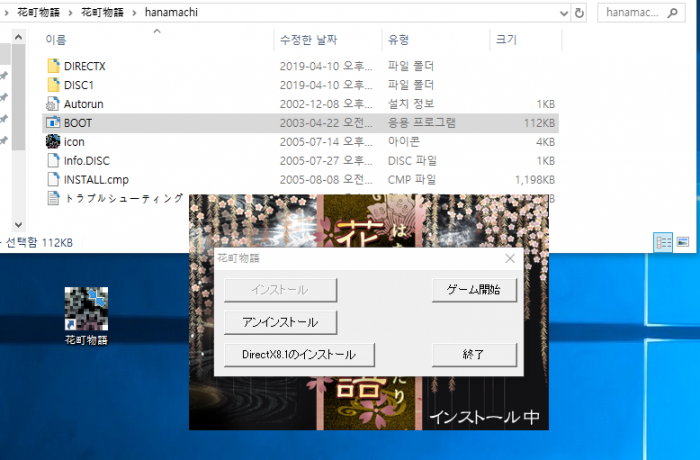
Task: Select the INSTALL.cmp file icon
Action: (x=53, y=179)
